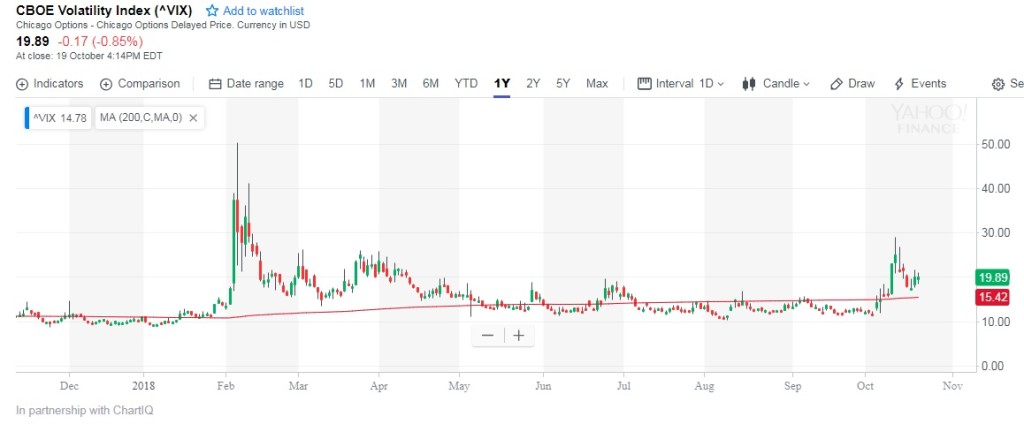Select the 5D range tab
The width and height of the screenshot is (1024, 432).
(x=336, y=84)
